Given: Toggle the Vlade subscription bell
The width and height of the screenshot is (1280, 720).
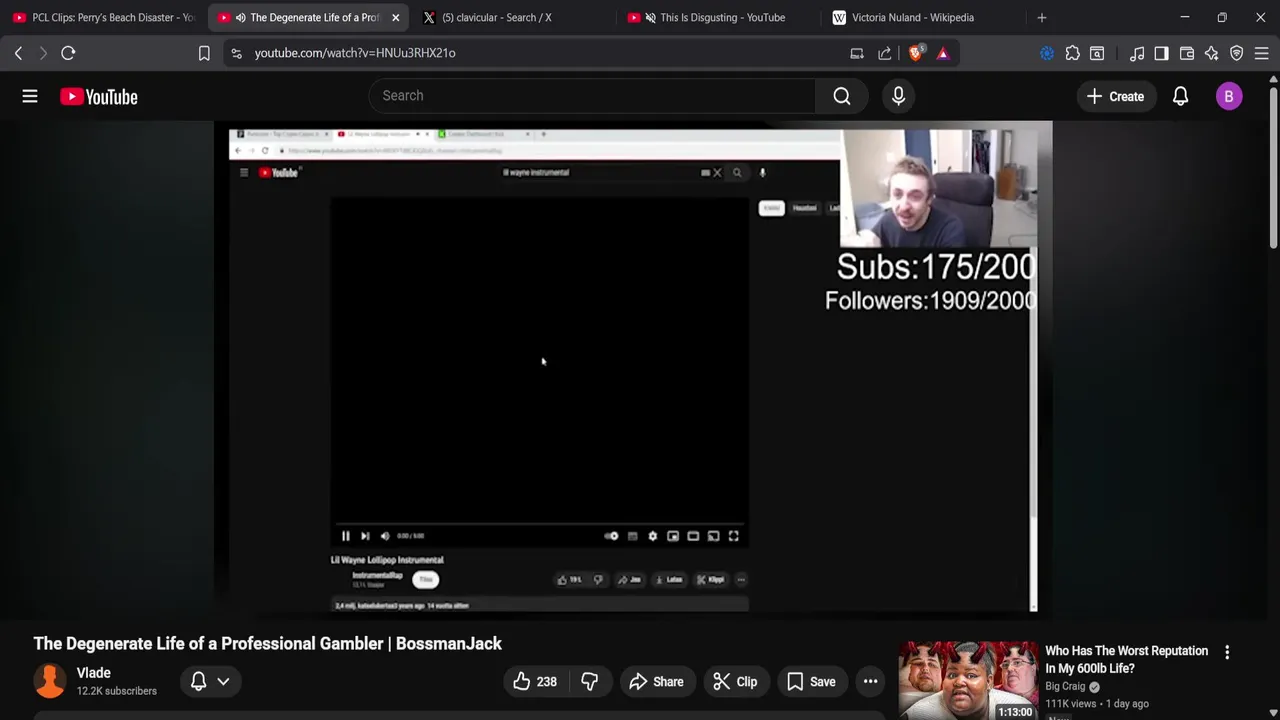Looking at the screenshot, I should 198,682.
